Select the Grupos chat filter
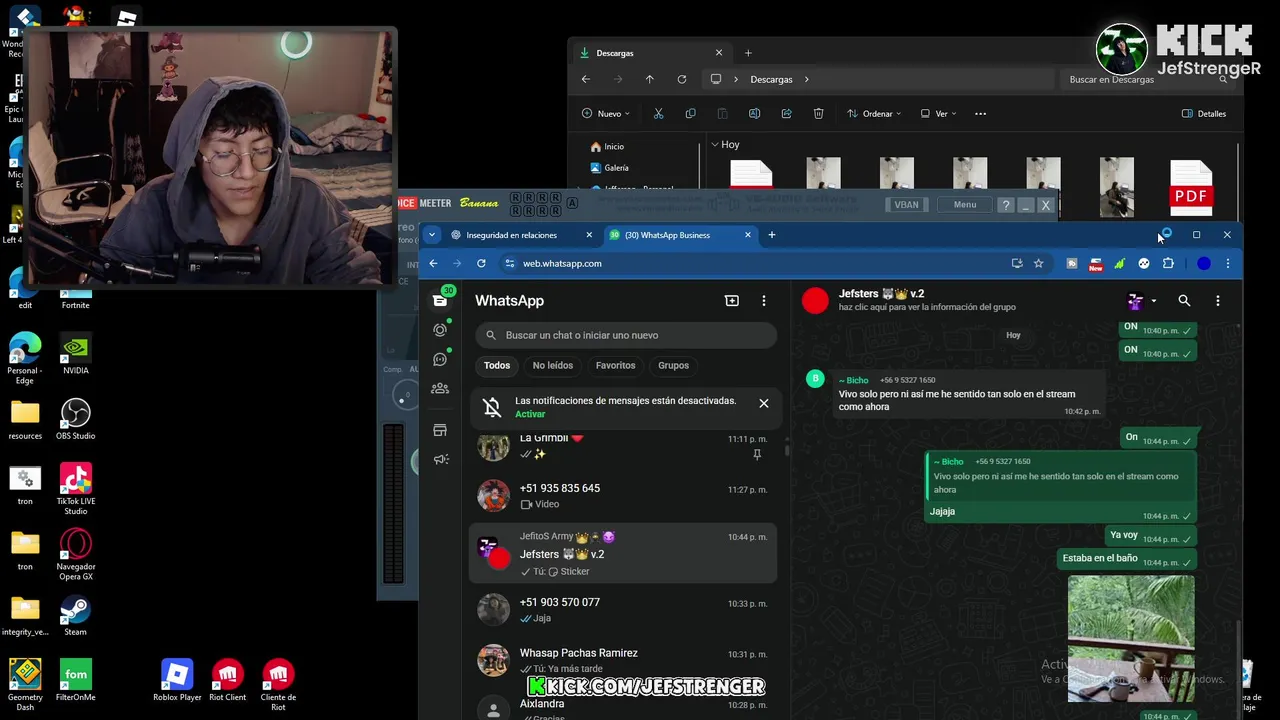 (x=673, y=365)
